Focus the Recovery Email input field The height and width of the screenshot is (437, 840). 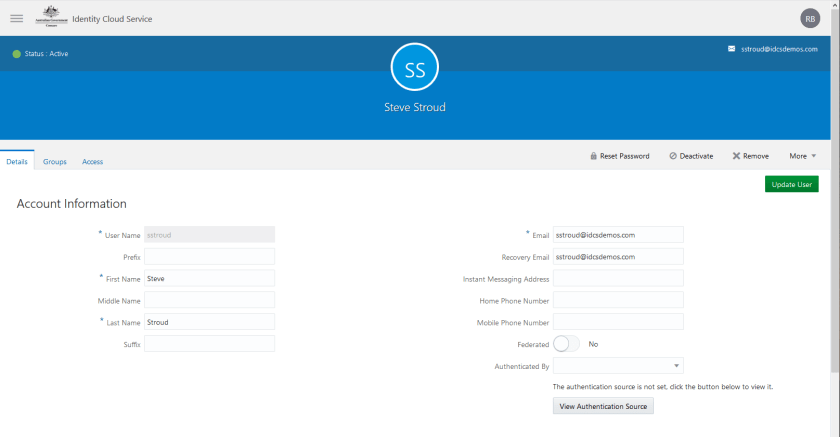click(618, 257)
